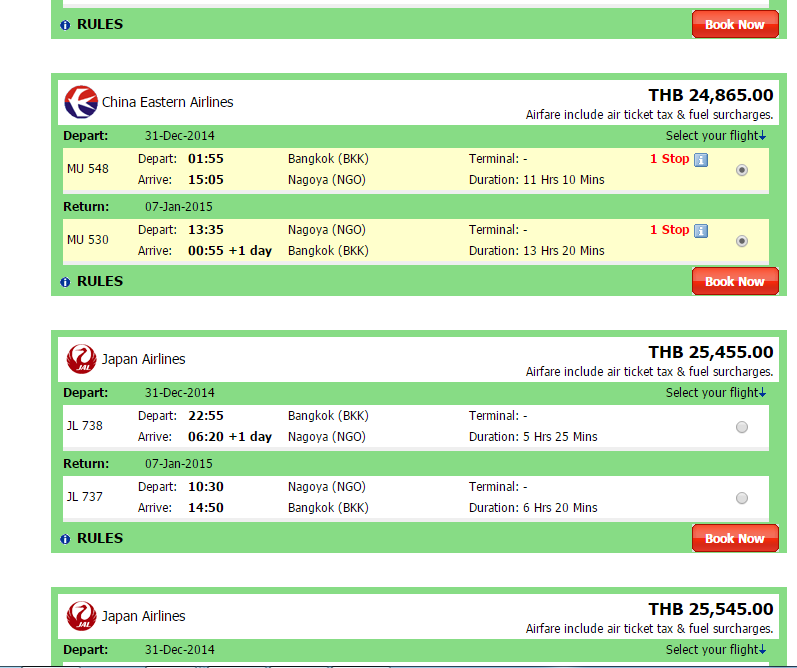This screenshot has width=797, height=668.
Task: Click arrival time '06:20 +1 day'
Action: click(x=230, y=437)
